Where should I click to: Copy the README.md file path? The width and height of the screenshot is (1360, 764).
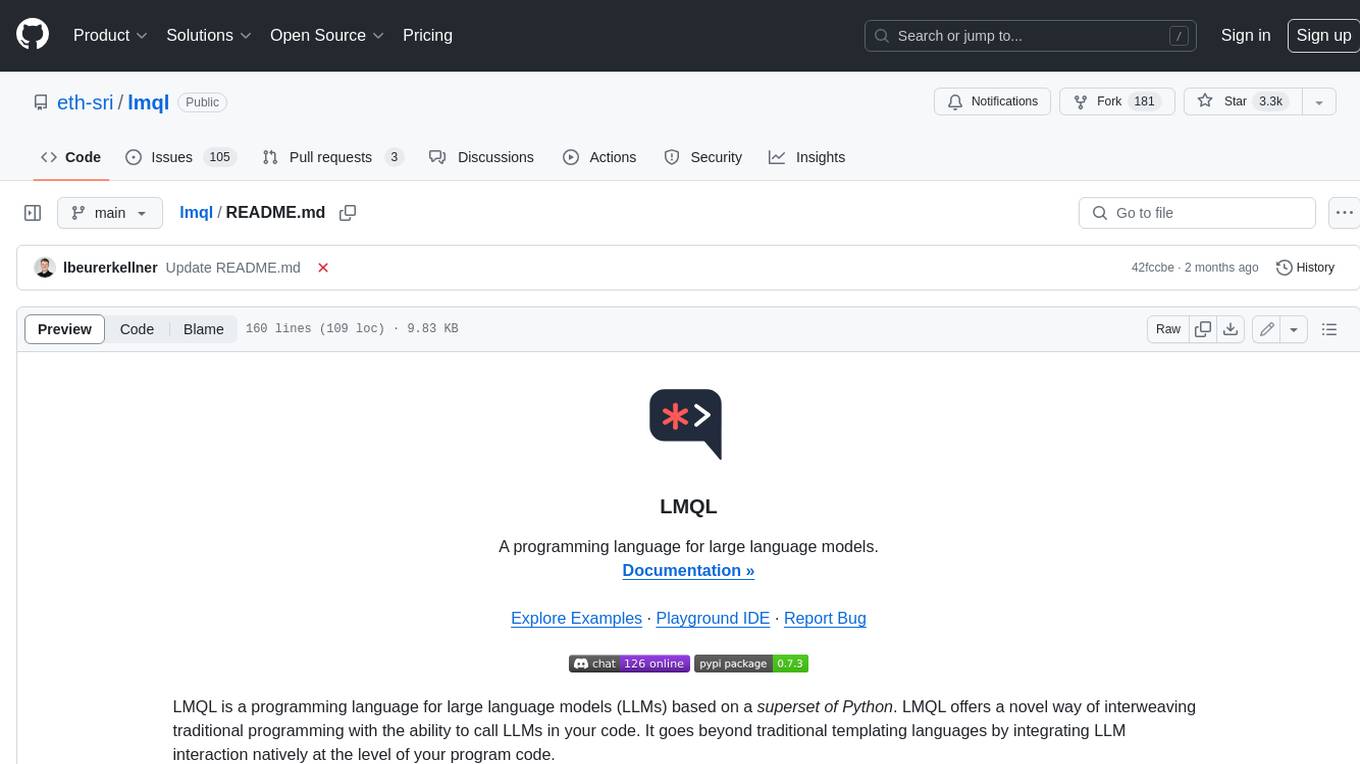348,213
